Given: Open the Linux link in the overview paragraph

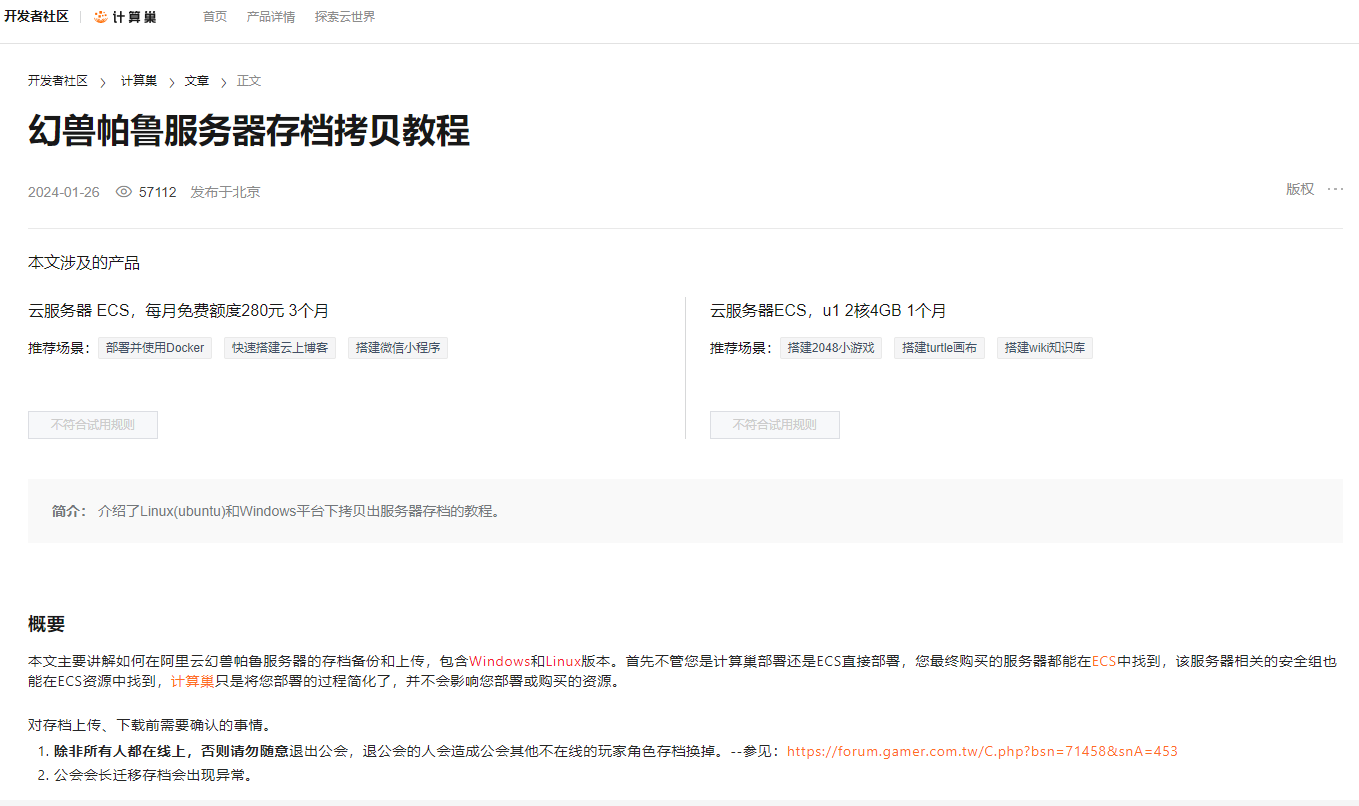Looking at the screenshot, I should (563, 661).
